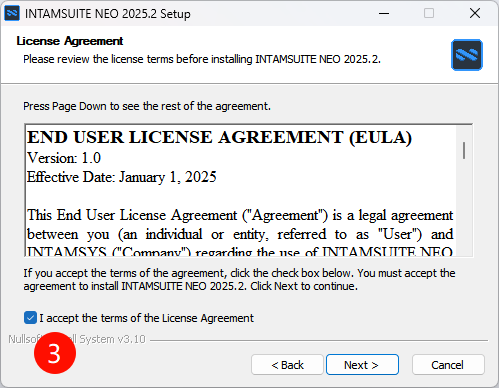The image size is (499, 388).
Task: Click the INTAMSUITE title bar app icon
Action: point(12,13)
